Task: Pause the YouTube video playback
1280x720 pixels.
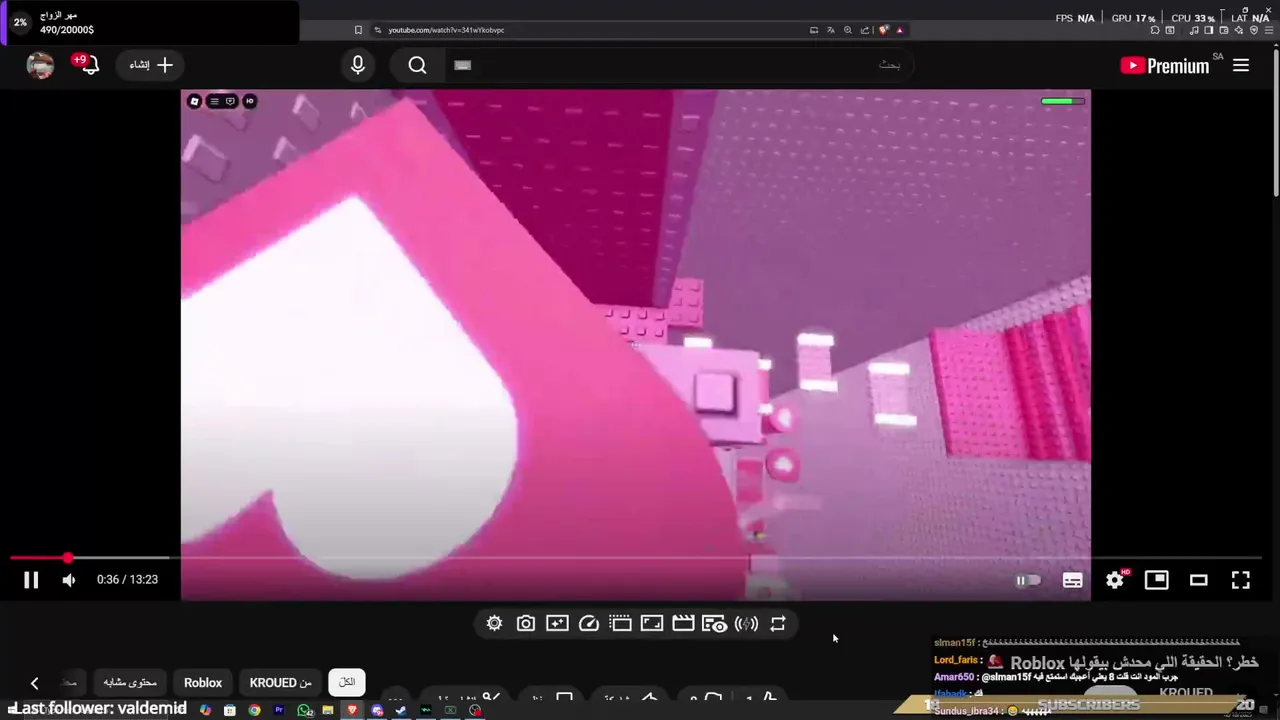Action: coord(31,579)
